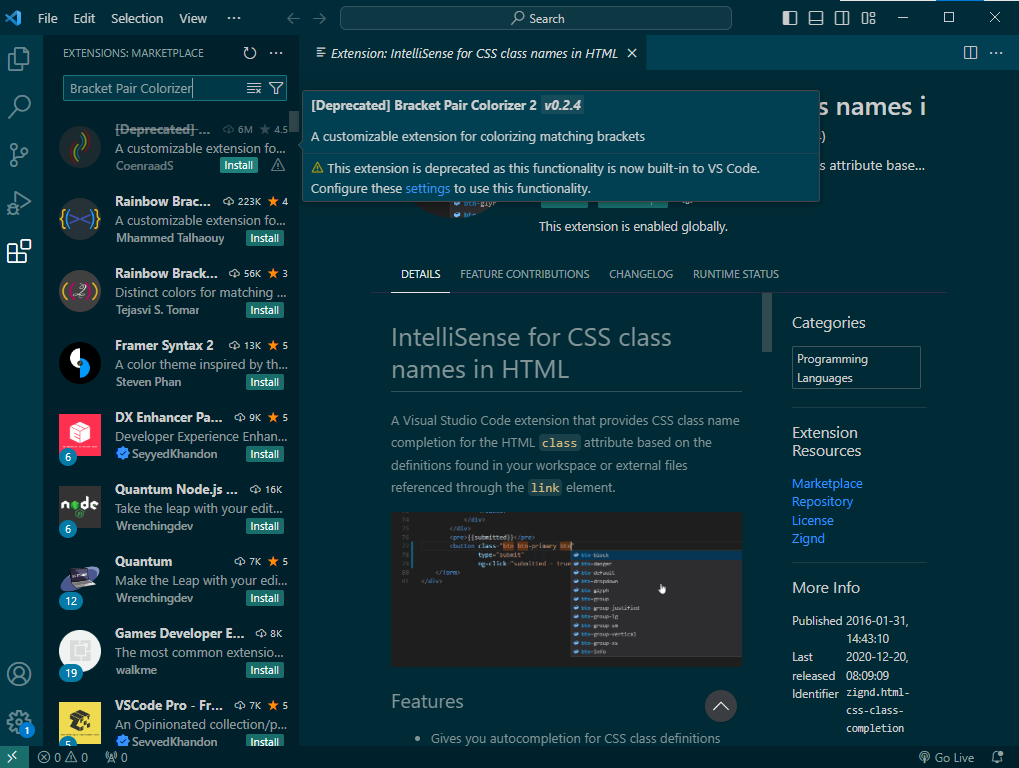
Task: Open remote window indicator in status bar
Action: [14, 757]
